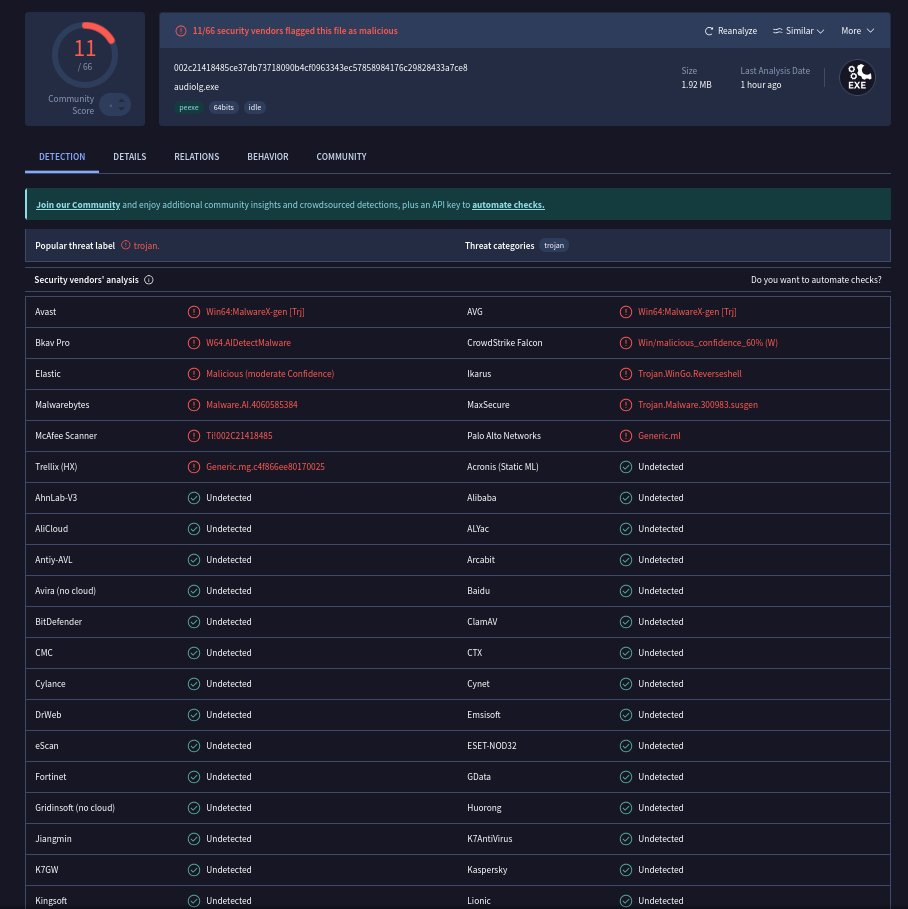The image size is (908, 909).
Task: Click the CrowdStrike Falcon alert icon
Action: (626, 343)
